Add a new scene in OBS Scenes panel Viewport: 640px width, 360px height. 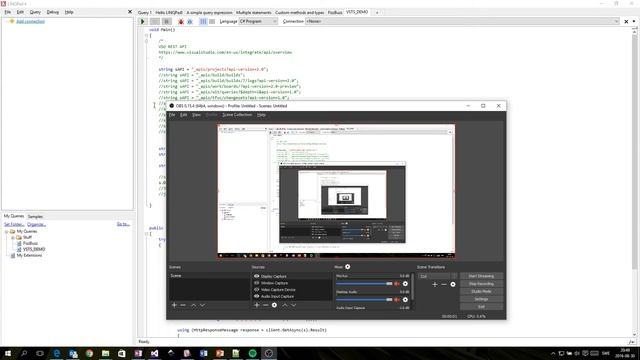pyautogui.click(x=174, y=305)
